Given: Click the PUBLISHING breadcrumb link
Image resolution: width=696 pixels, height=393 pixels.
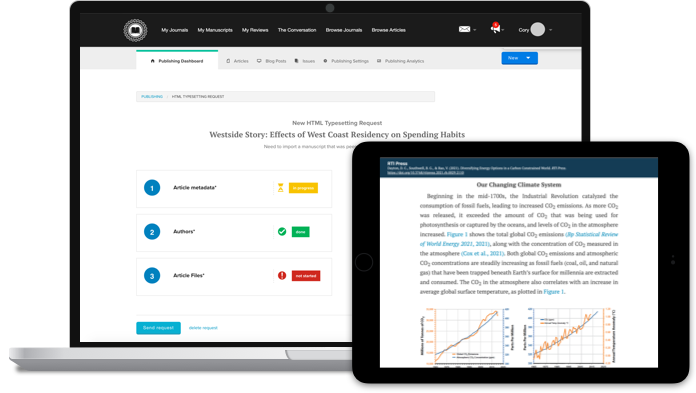Looking at the screenshot, I should tap(152, 96).
